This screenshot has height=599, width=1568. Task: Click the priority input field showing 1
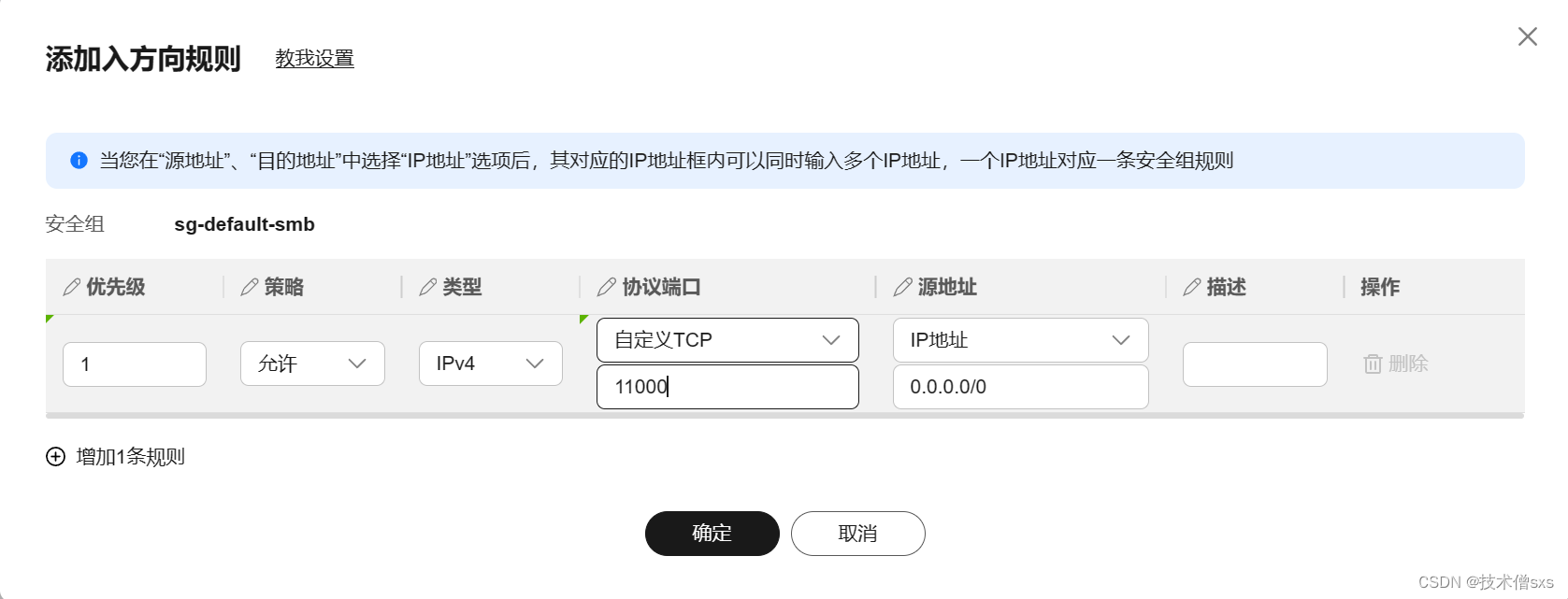point(135,364)
